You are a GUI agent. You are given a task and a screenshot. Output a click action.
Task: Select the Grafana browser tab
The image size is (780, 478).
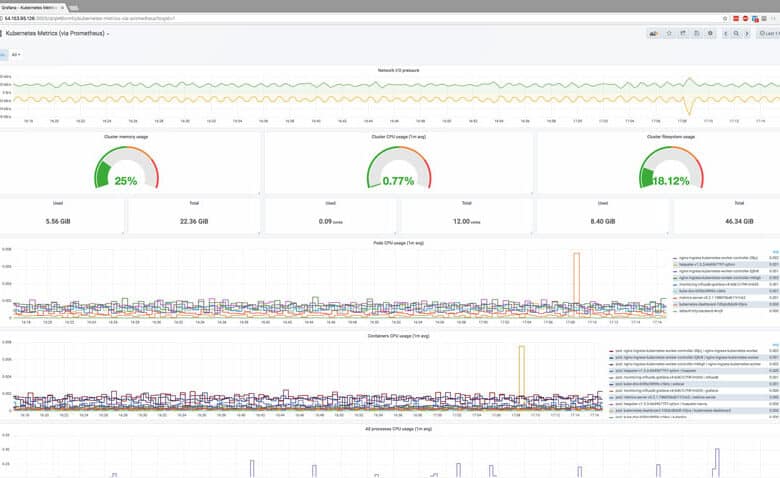tap(32, 7)
